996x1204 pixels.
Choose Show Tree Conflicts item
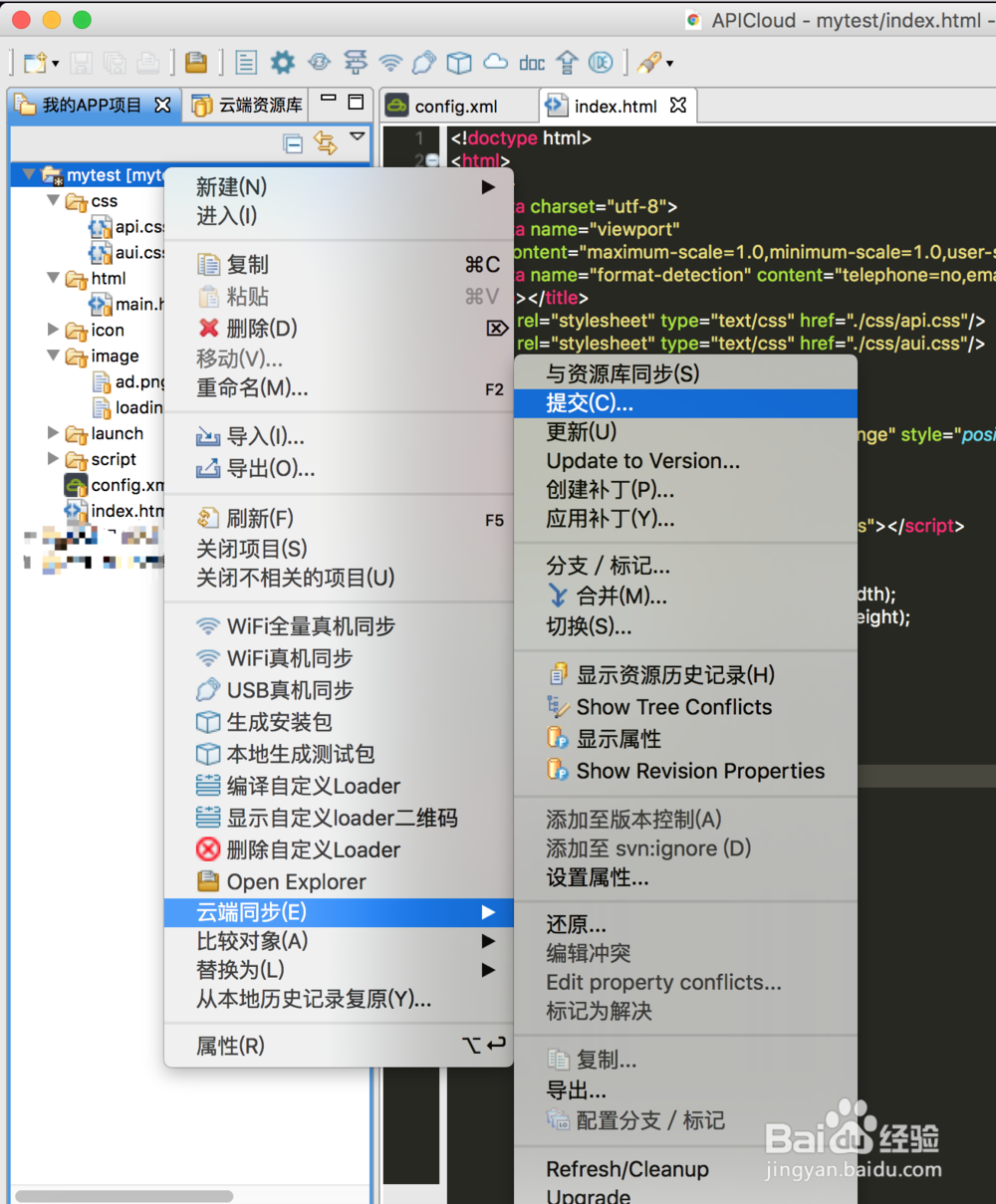(x=685, y=707)
